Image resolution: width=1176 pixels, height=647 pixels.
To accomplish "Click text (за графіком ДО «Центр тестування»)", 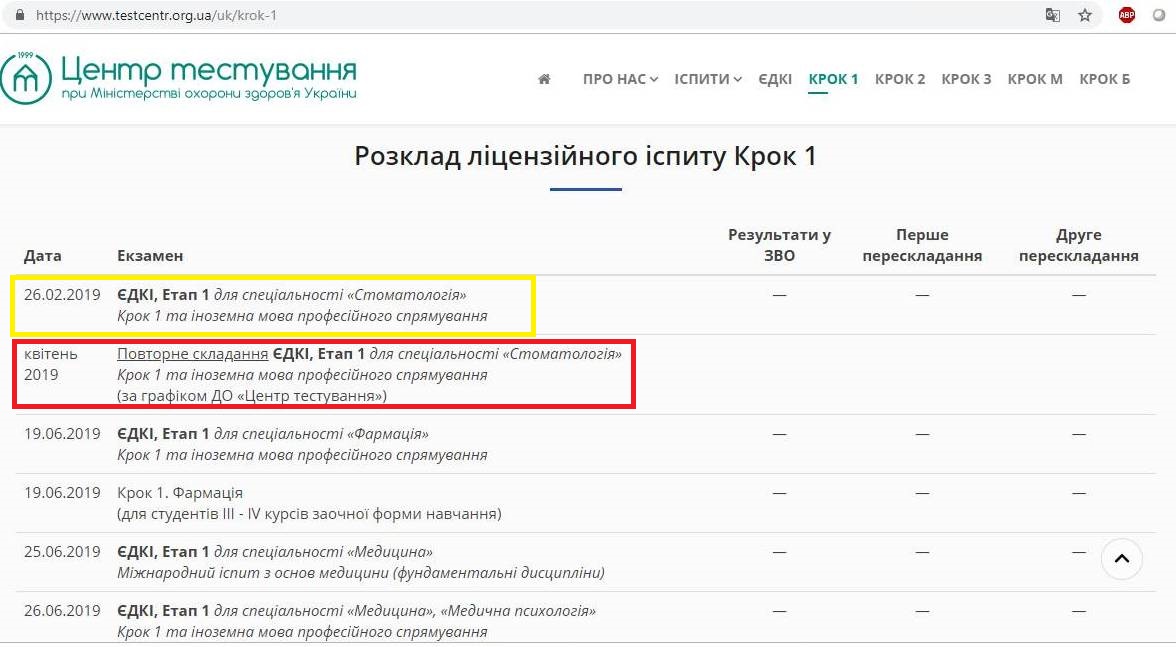I will [x=252, y=396].
